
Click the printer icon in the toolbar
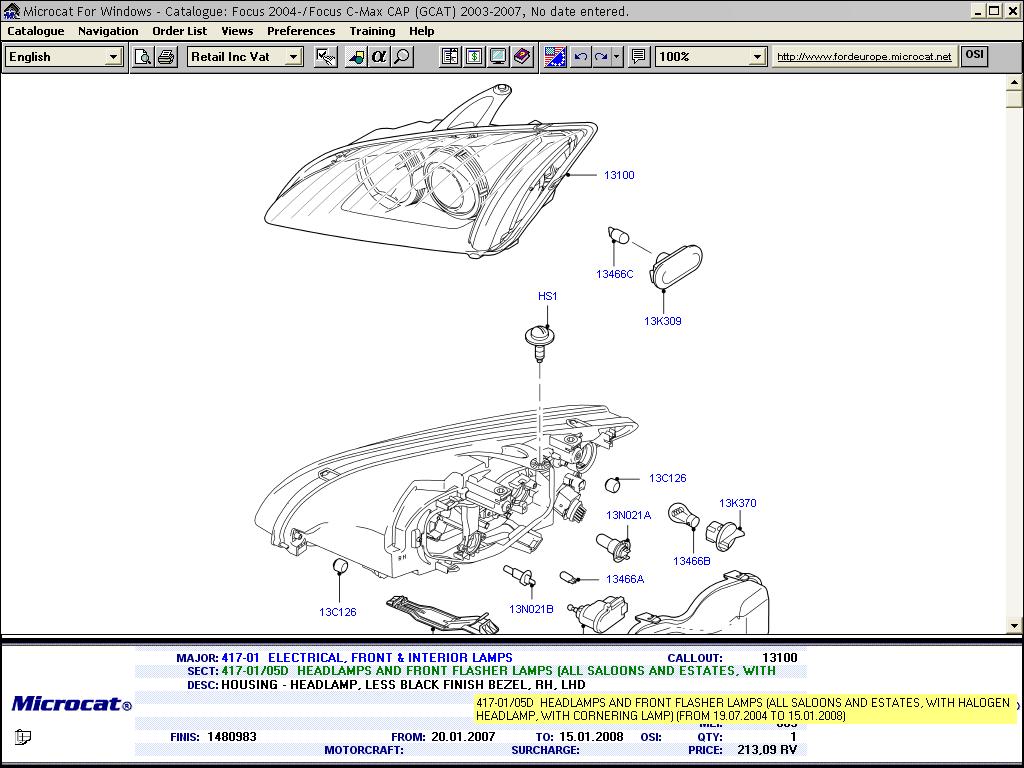point(166,57)
